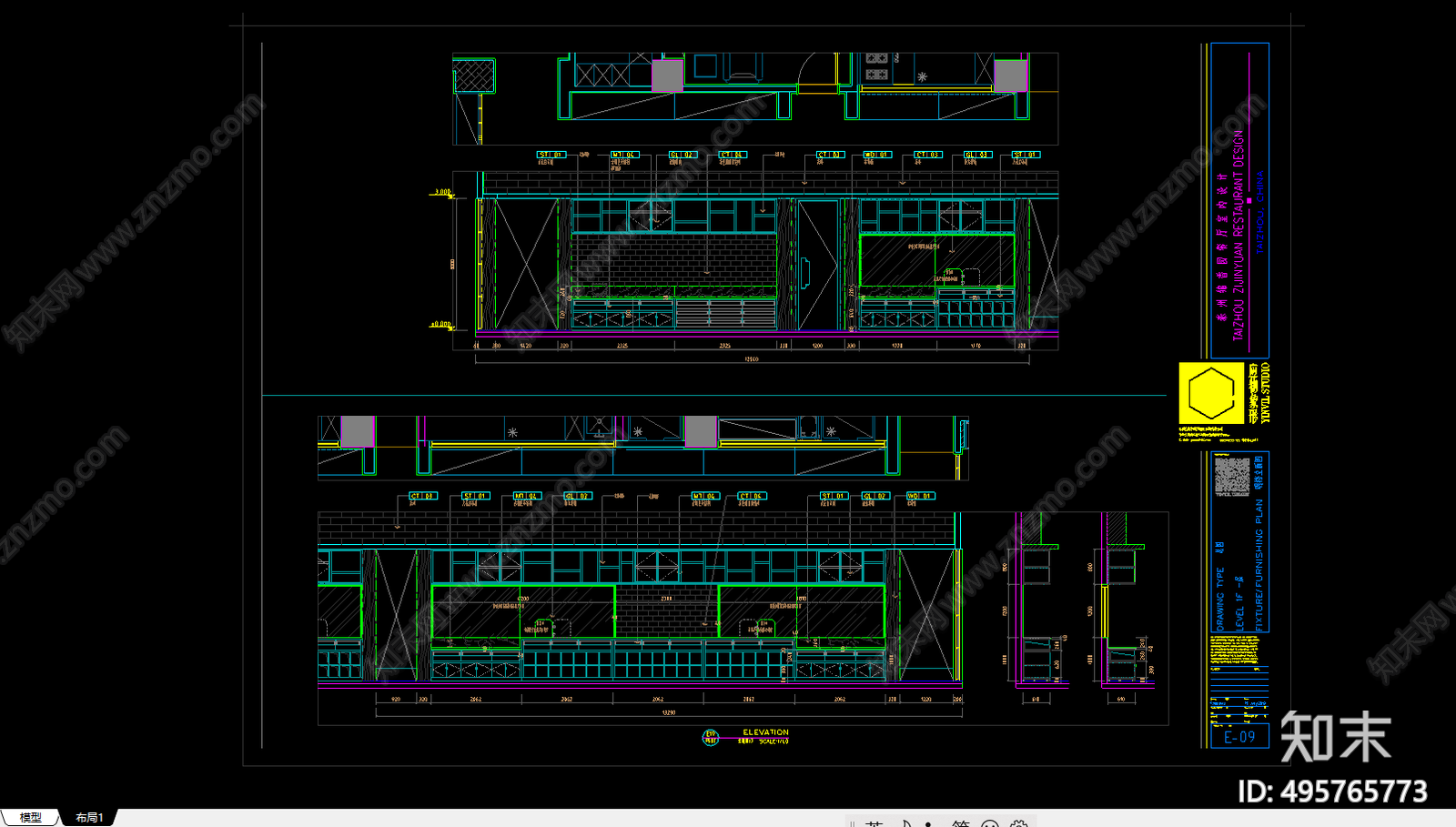Select the FIXTURE/FURNISHING PLAN text
The height and width of the screenshot is (827, 1456).
click(x=1259, y=564)
